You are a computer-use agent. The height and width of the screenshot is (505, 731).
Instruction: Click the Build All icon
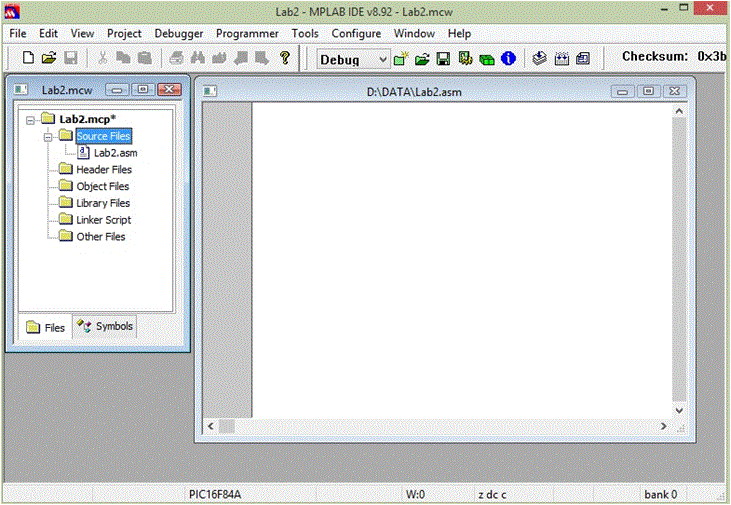(x=562, y=59)
